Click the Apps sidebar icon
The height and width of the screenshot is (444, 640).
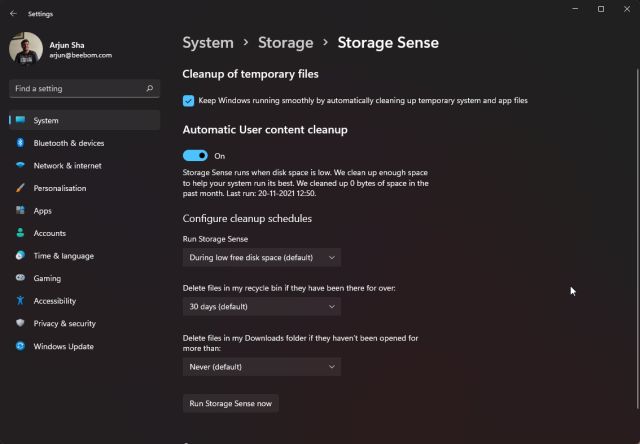pyautogui.click(x=20, y=211)
